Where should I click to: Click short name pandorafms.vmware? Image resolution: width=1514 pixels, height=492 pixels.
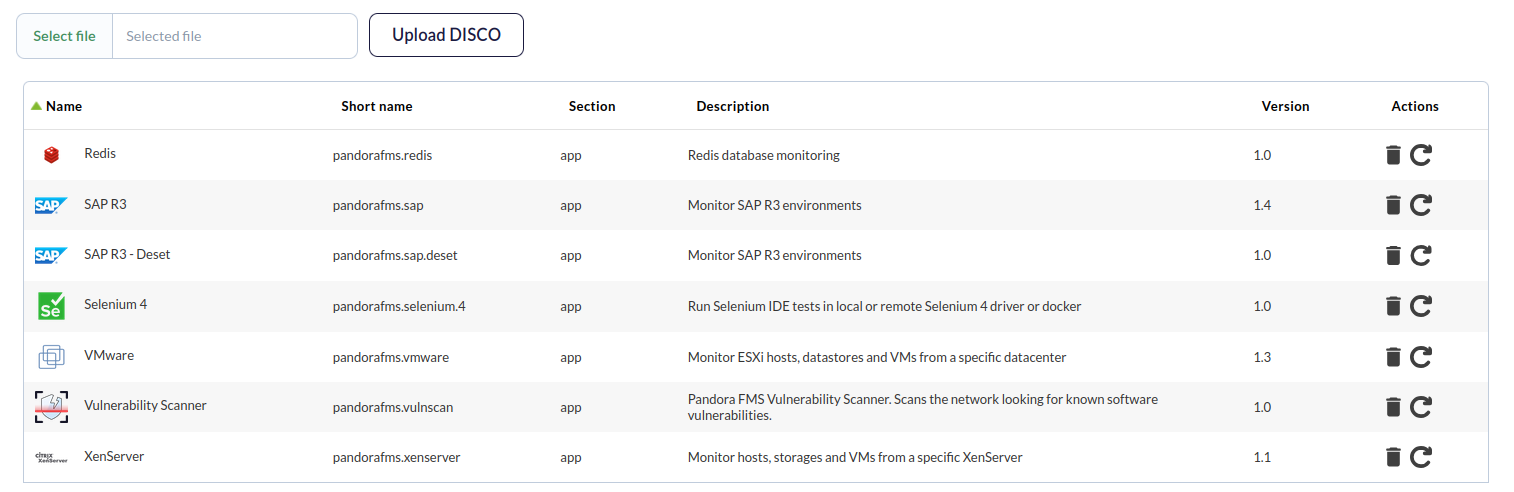[x=391, y=357]
